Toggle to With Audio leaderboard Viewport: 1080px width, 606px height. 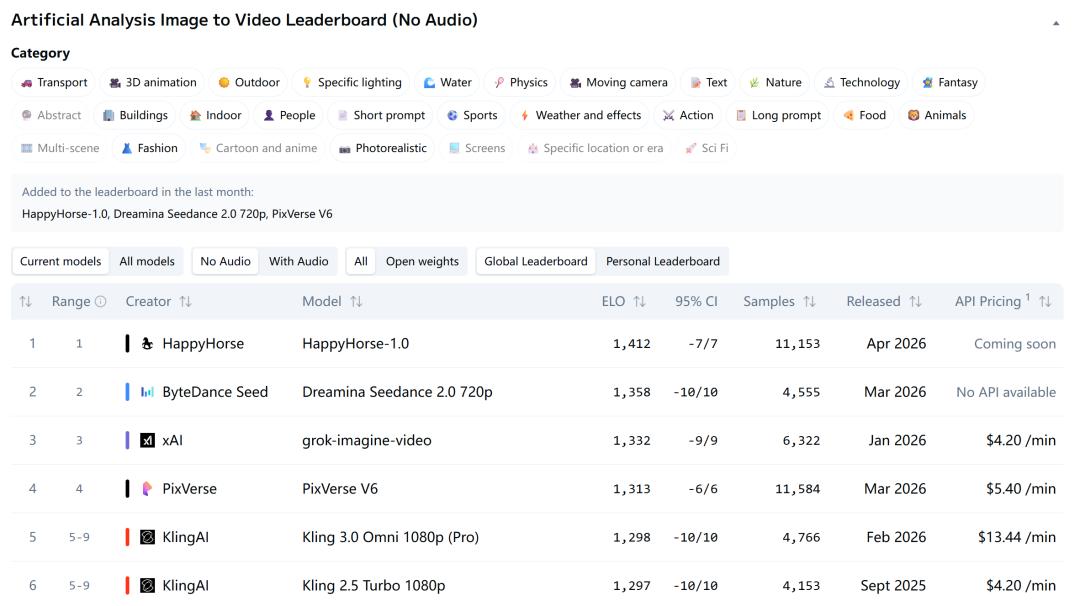[x=298, y=261]
